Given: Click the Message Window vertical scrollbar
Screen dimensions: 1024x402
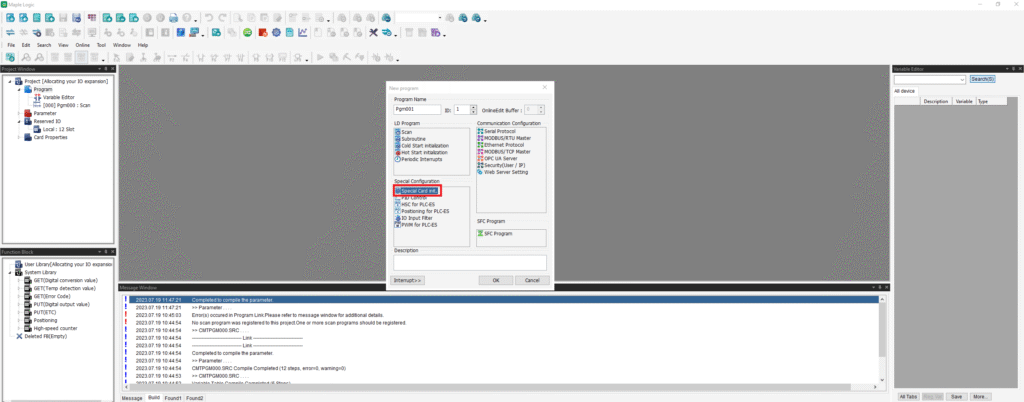Looking at the screenshot, I should pyautogui.click(x=882, y=338).
